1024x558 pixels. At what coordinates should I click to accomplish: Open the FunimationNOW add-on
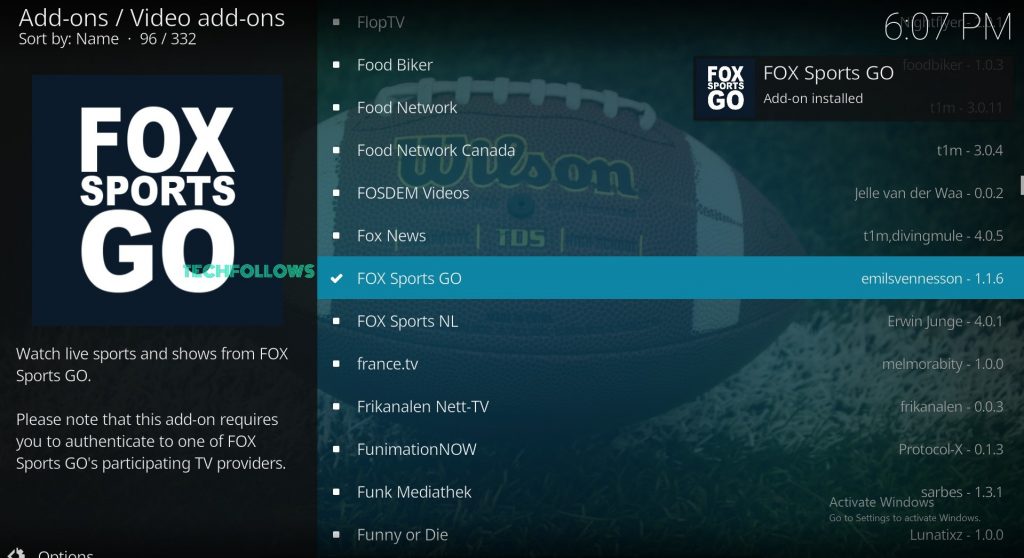[x=670, y=449]
